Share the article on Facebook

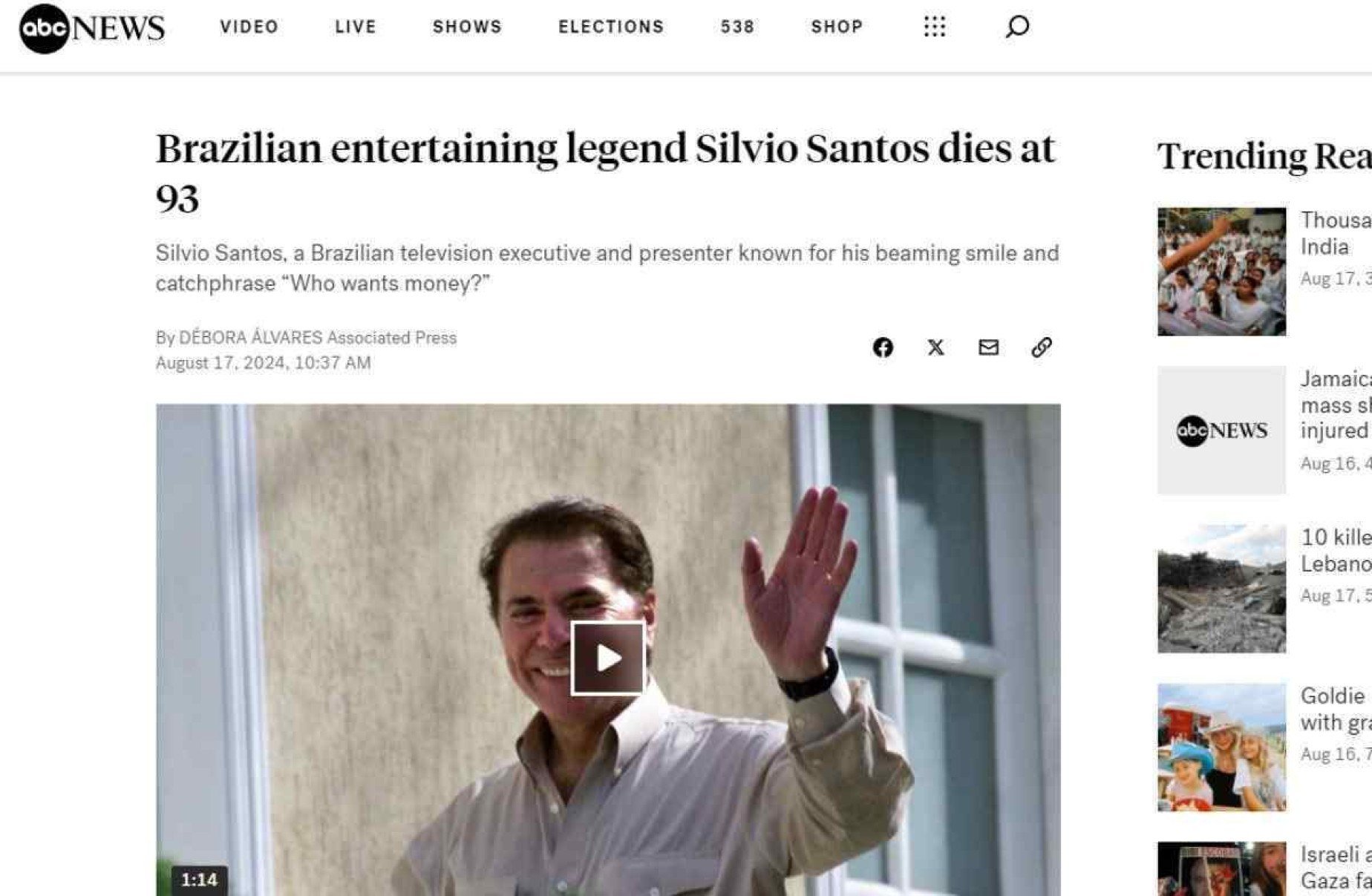tap(883, 347)
